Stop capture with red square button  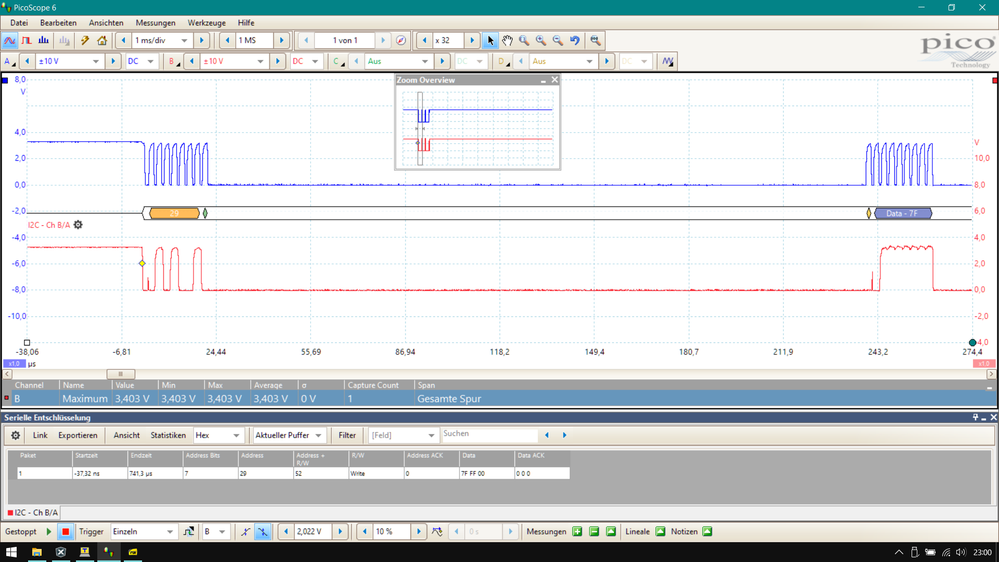65,532
